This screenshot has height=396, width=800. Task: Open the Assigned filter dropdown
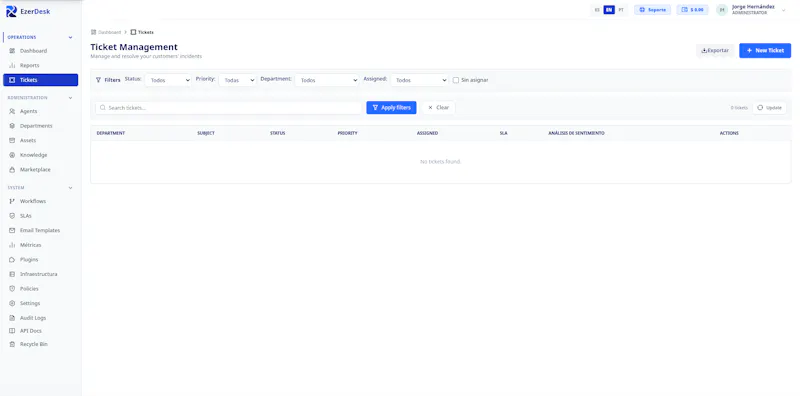click(x=419, y=80)
